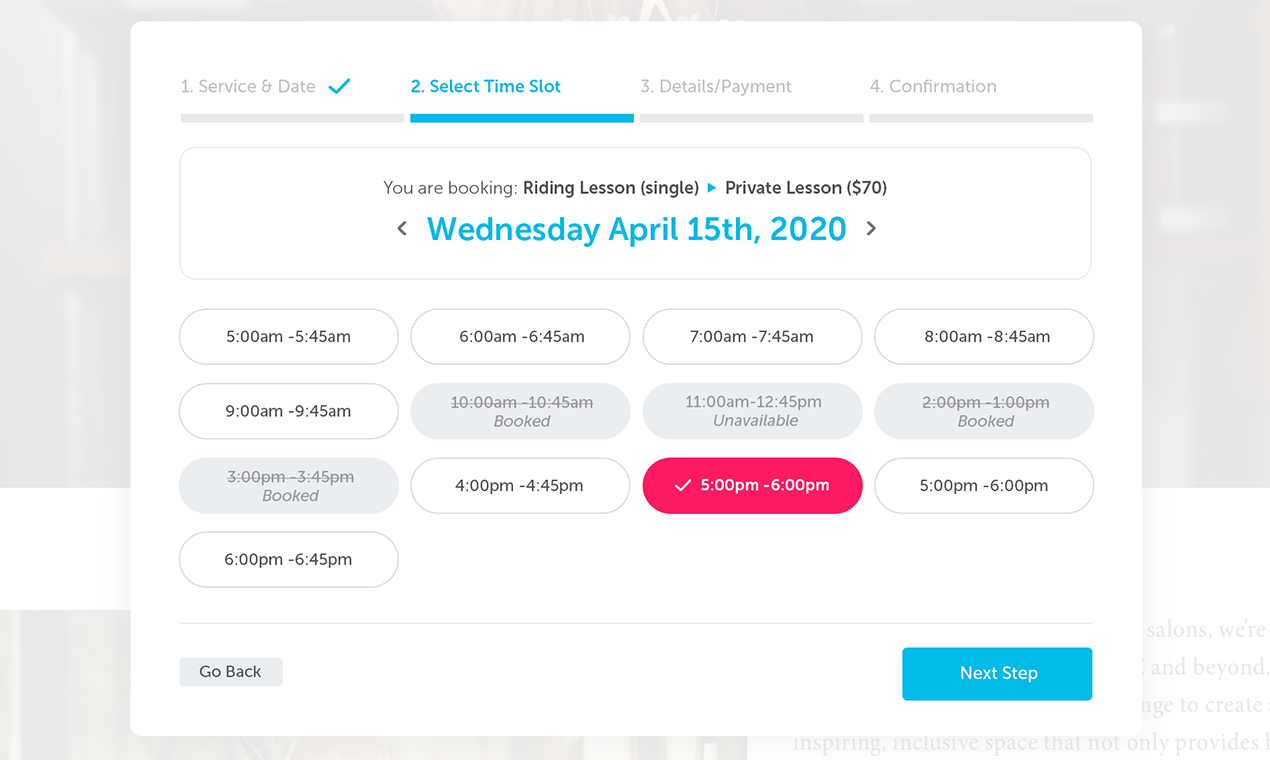1270x760 pixels.
Task: Open the Service & Date step tab
Action: pos(248,87)
